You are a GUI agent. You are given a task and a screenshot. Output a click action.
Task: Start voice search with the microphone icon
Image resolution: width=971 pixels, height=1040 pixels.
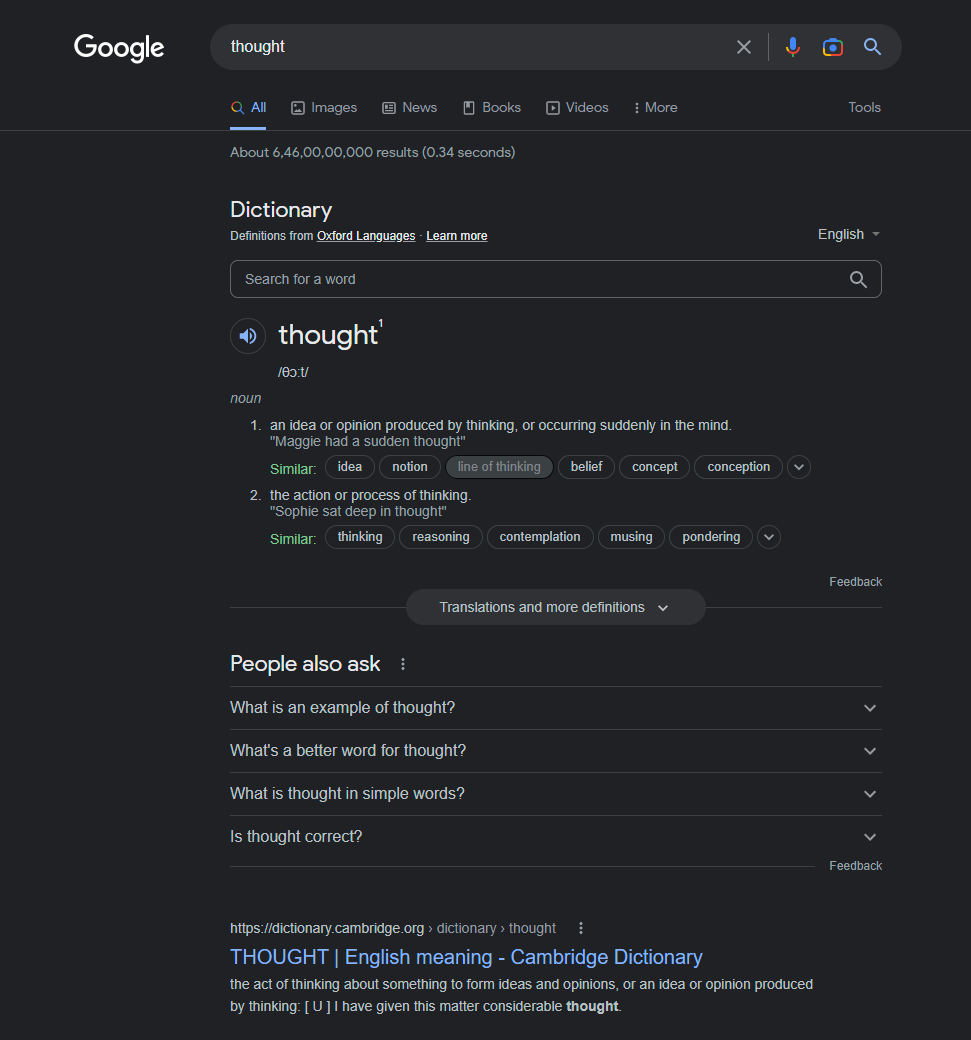coord(793,47)
